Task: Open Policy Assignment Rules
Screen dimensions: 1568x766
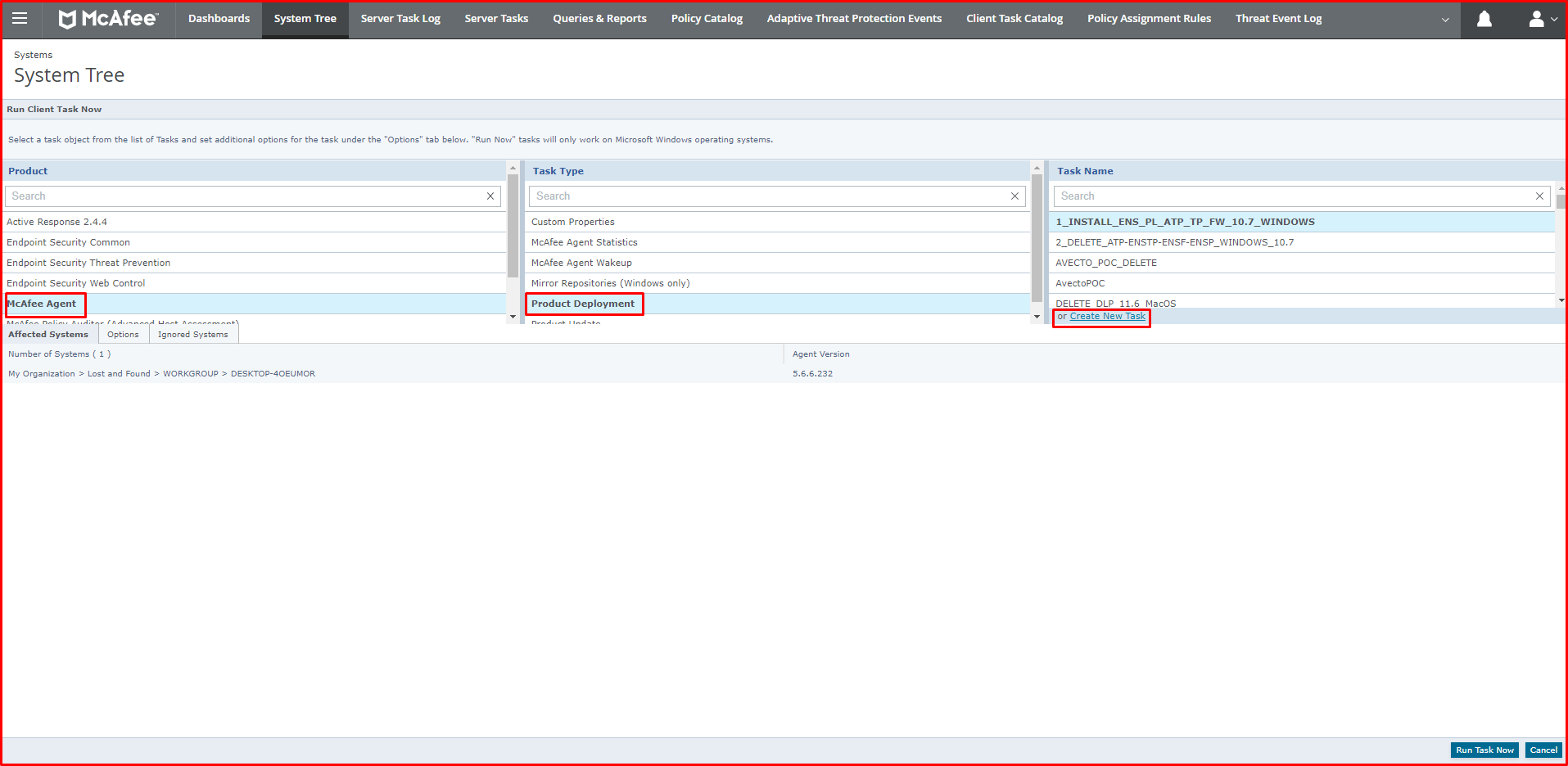Action: pos(1149,19)
